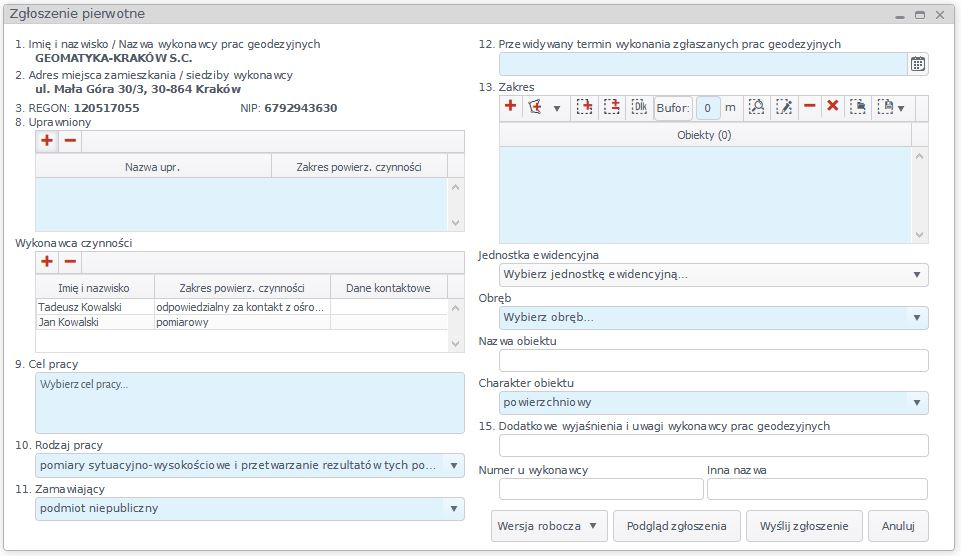This screenshot has height=556, width=961.
Task: Click the red plus icon in Zakres toolbar
Action: [510, 107]
